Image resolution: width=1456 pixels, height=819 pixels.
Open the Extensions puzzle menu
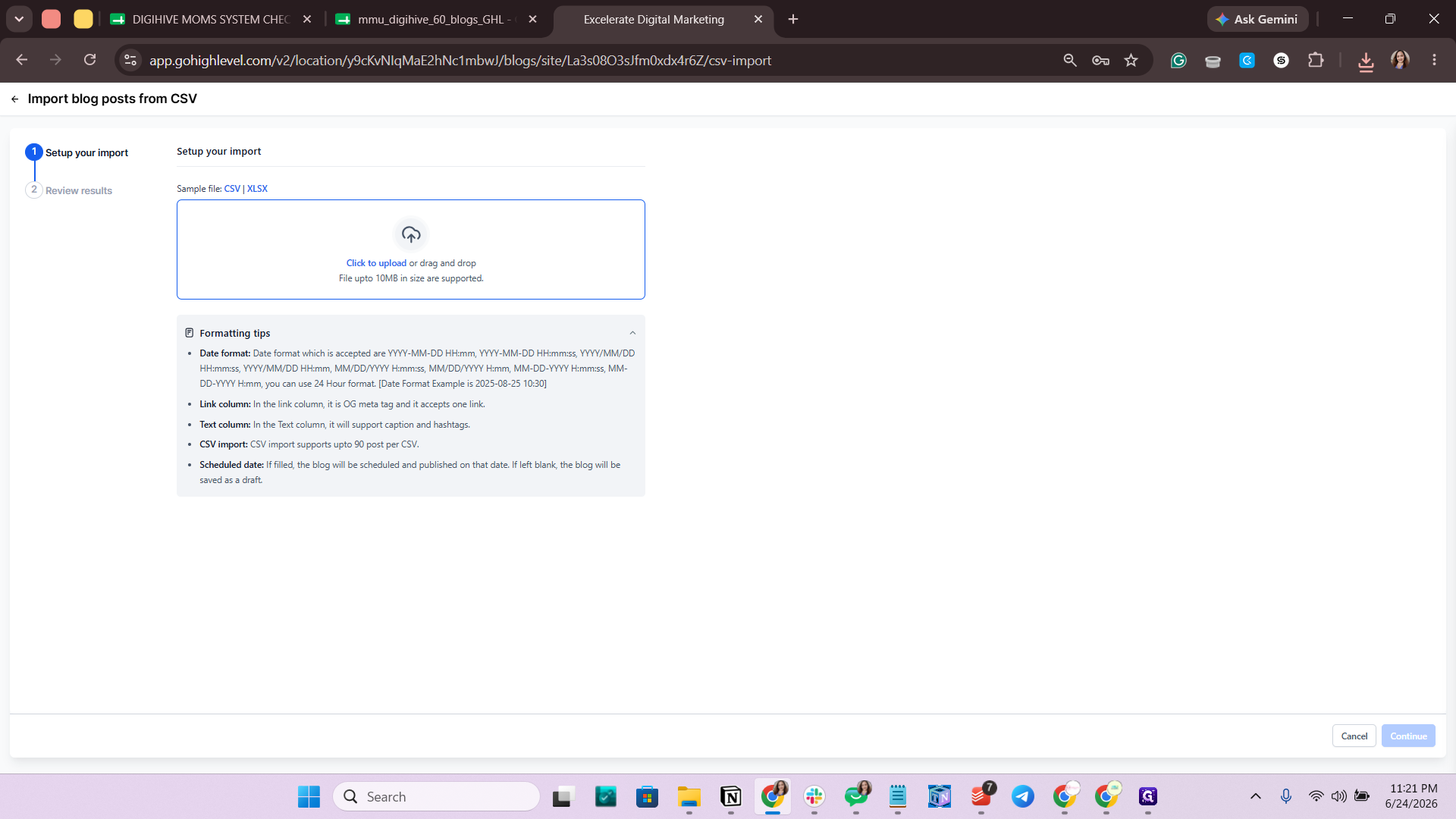[1316, 60]
